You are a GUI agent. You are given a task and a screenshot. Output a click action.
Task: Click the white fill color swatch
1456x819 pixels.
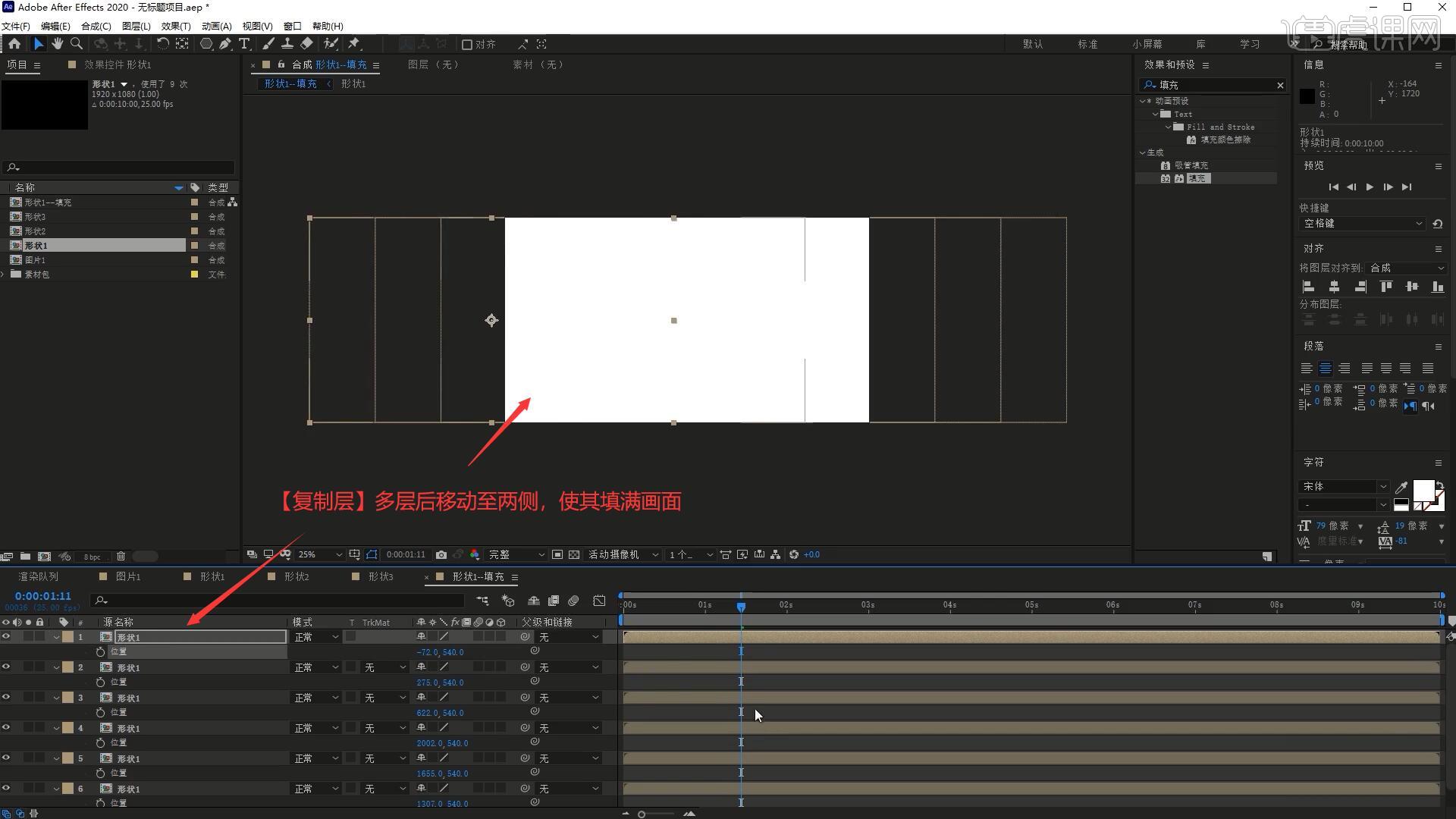[1423, 490]
